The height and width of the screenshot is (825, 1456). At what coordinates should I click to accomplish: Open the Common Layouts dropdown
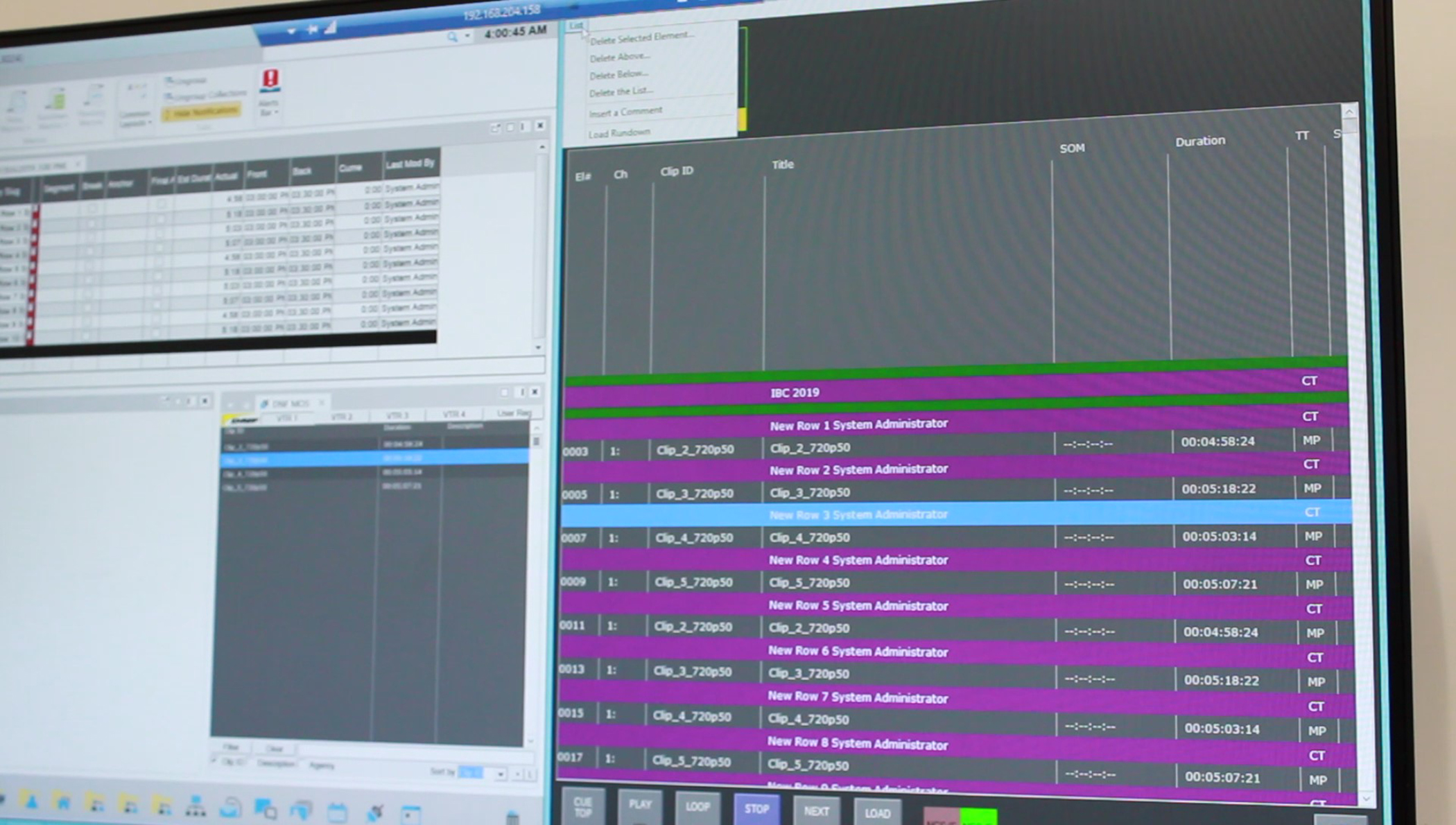150,122
